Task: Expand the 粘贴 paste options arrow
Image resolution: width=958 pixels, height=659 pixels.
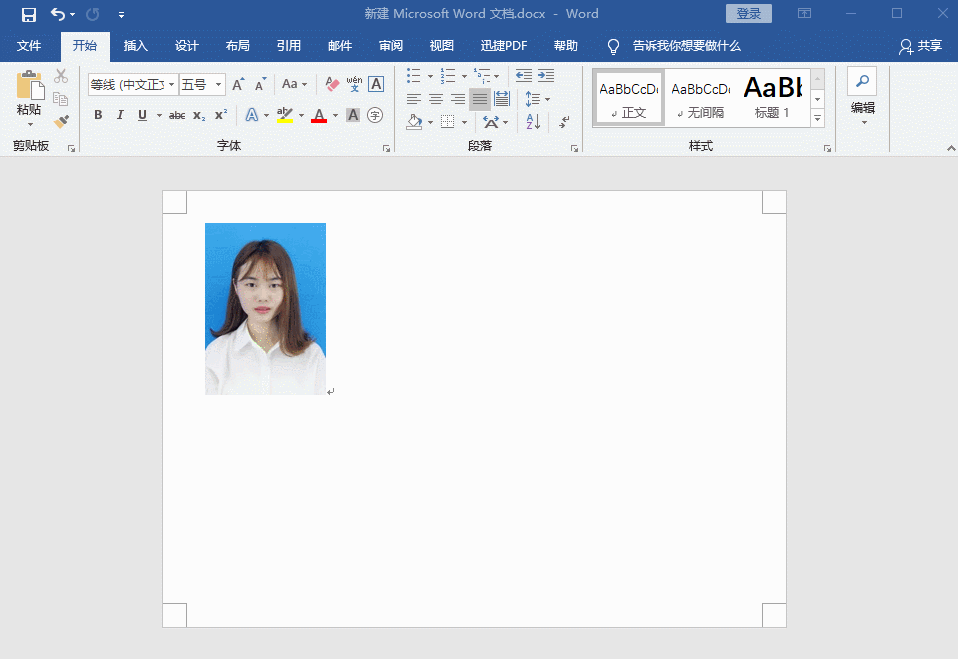Action: [x=29, y=124]
